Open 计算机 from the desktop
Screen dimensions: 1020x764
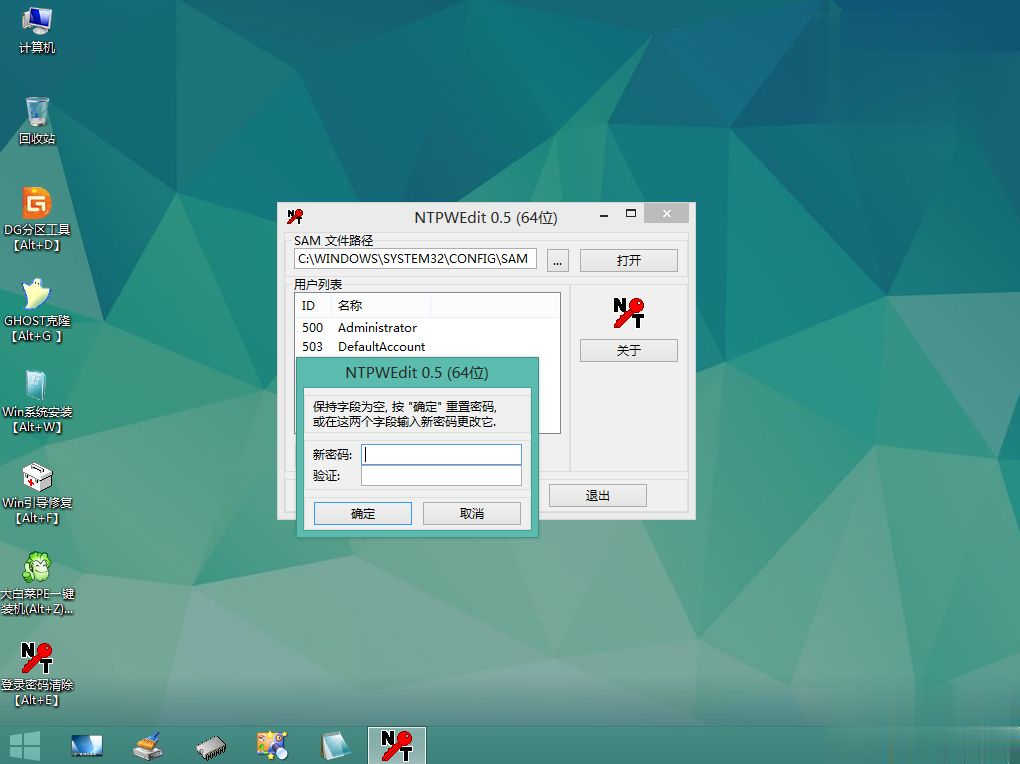click(x=37, y=22)
